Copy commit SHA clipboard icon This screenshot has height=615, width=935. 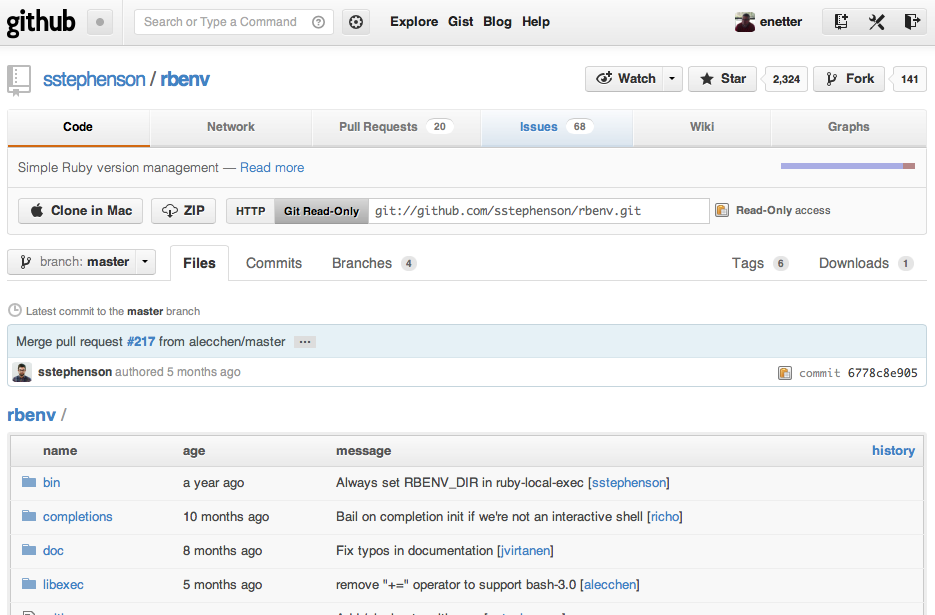point(785,373)
